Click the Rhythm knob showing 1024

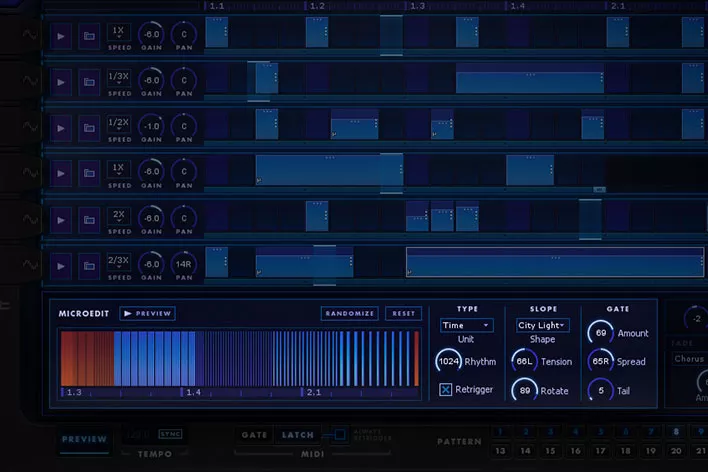pyautogui.click(x=449, y=361)
